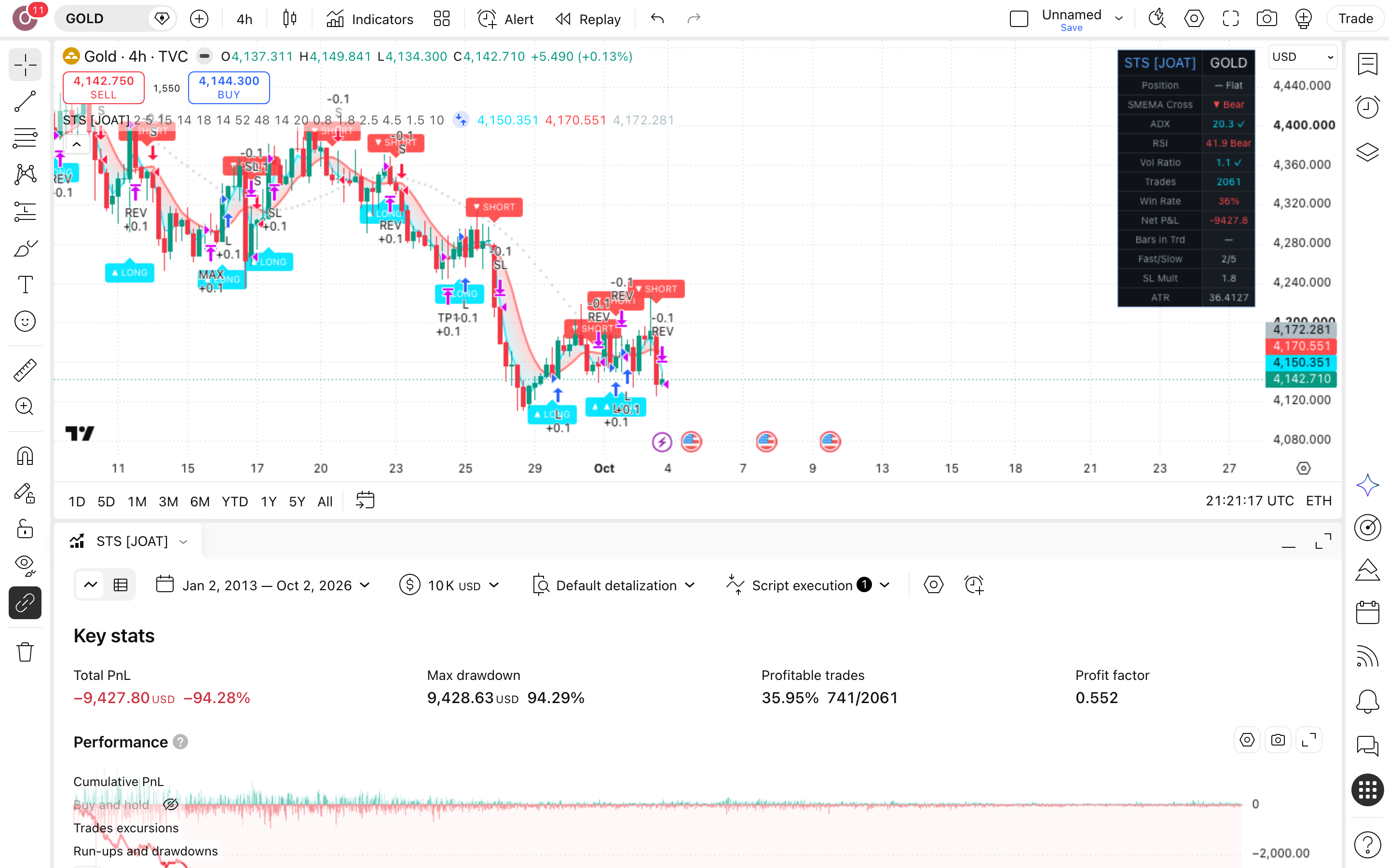Toggle Buy and hold visibility eye
The image size is (1389, 868).
click(x=170, y=804)
